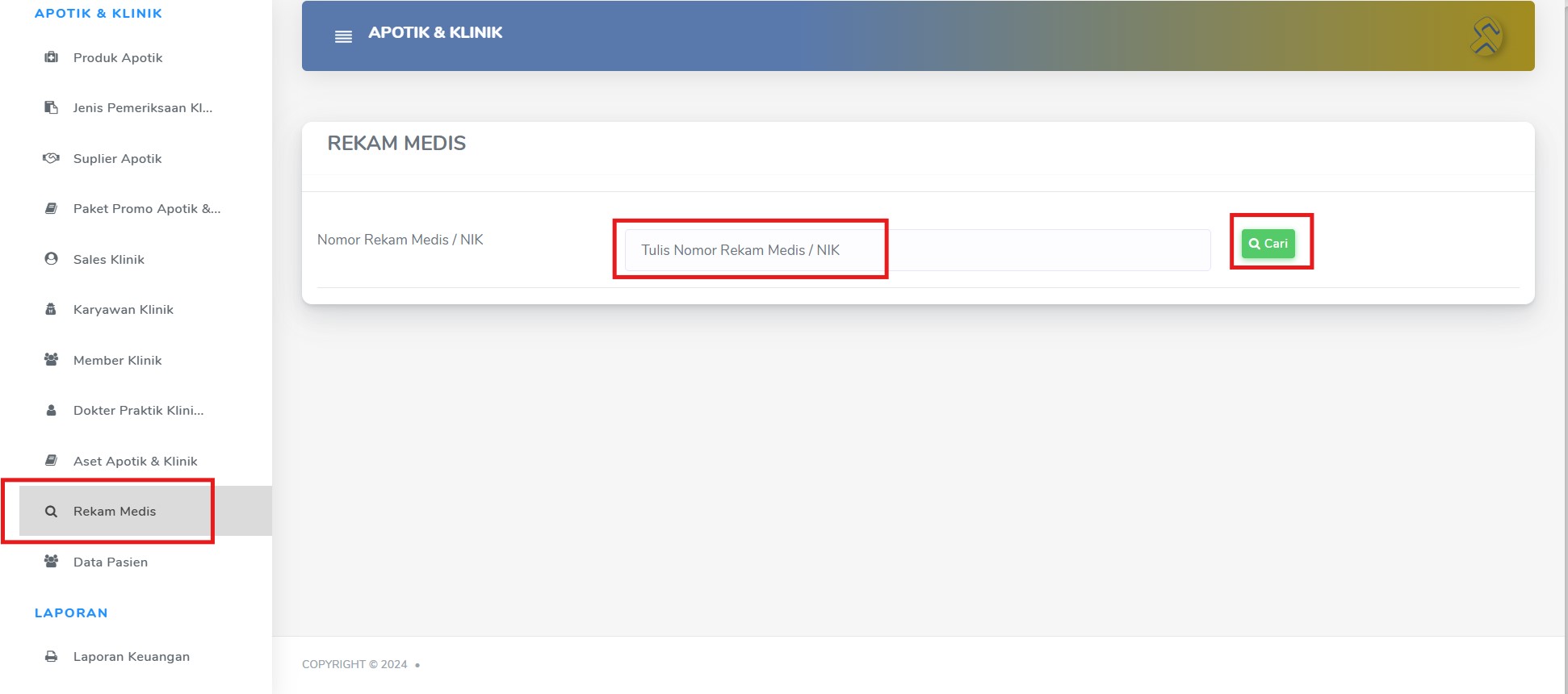Click the LAPORAN sidebar section heading
Screen dimensions: 1568x694
coord(71,612)
